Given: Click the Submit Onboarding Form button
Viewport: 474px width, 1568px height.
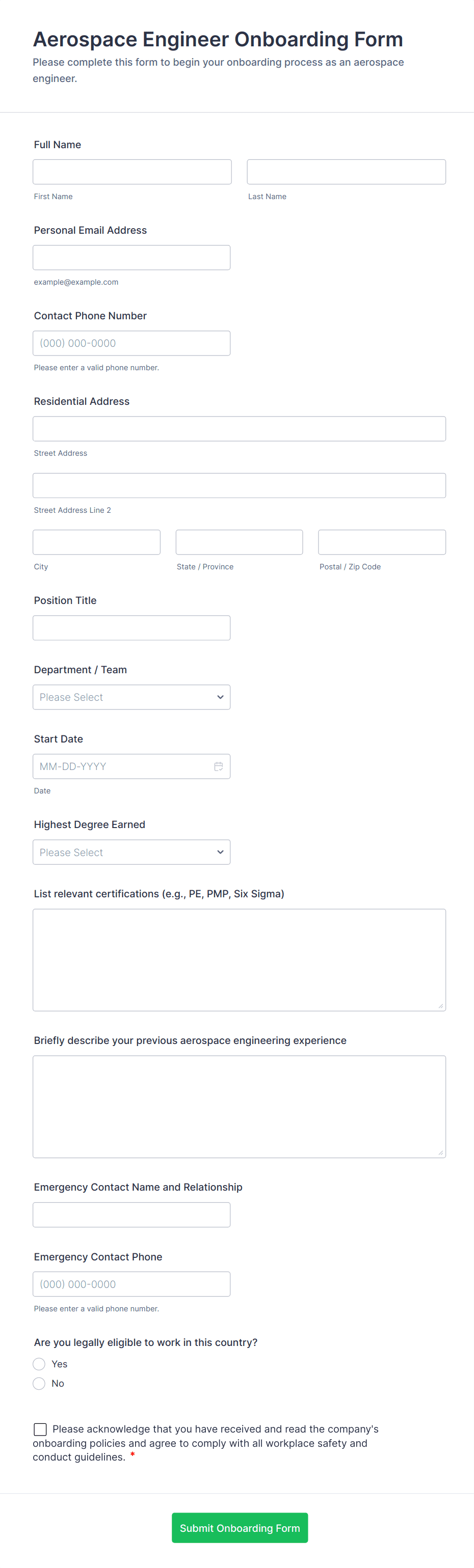Looking at the screenshot, I should click(x=240, y=1527).
